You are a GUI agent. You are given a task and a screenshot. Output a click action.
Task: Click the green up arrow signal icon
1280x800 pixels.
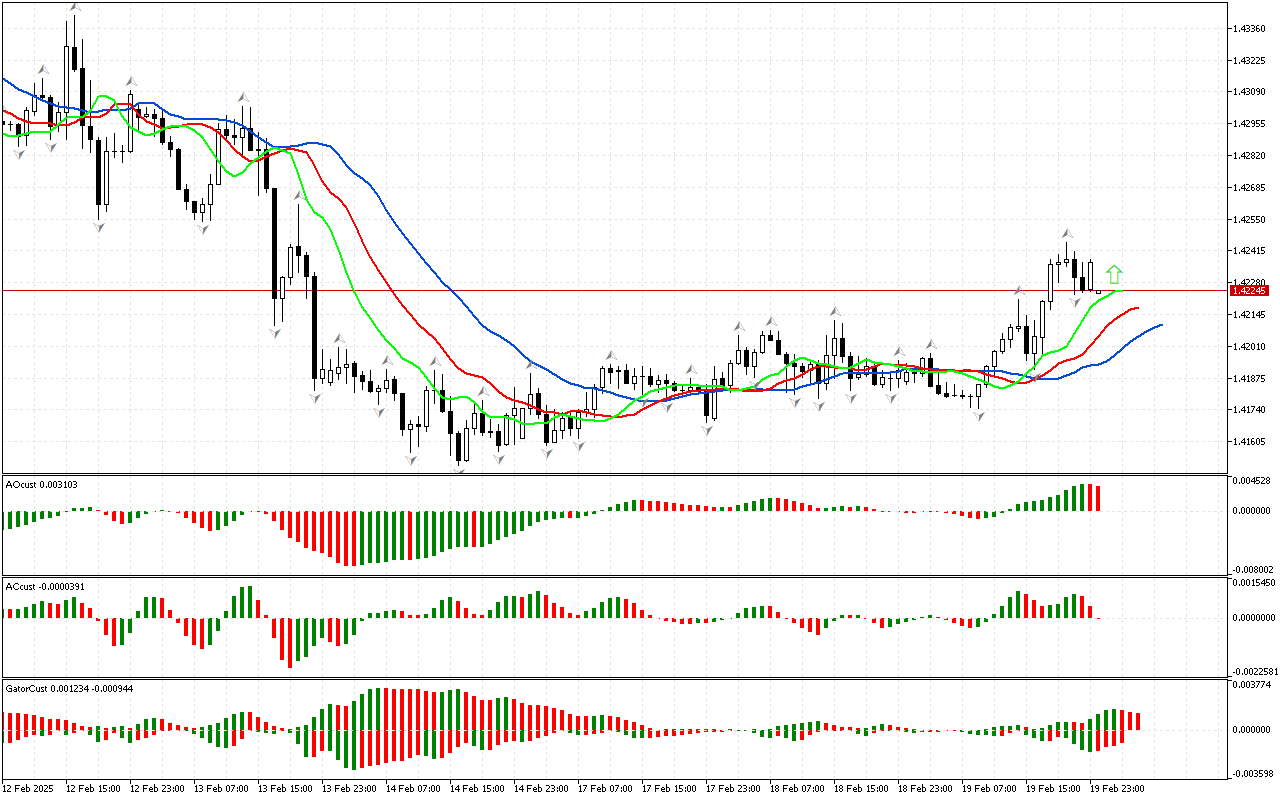[1114, 275]
